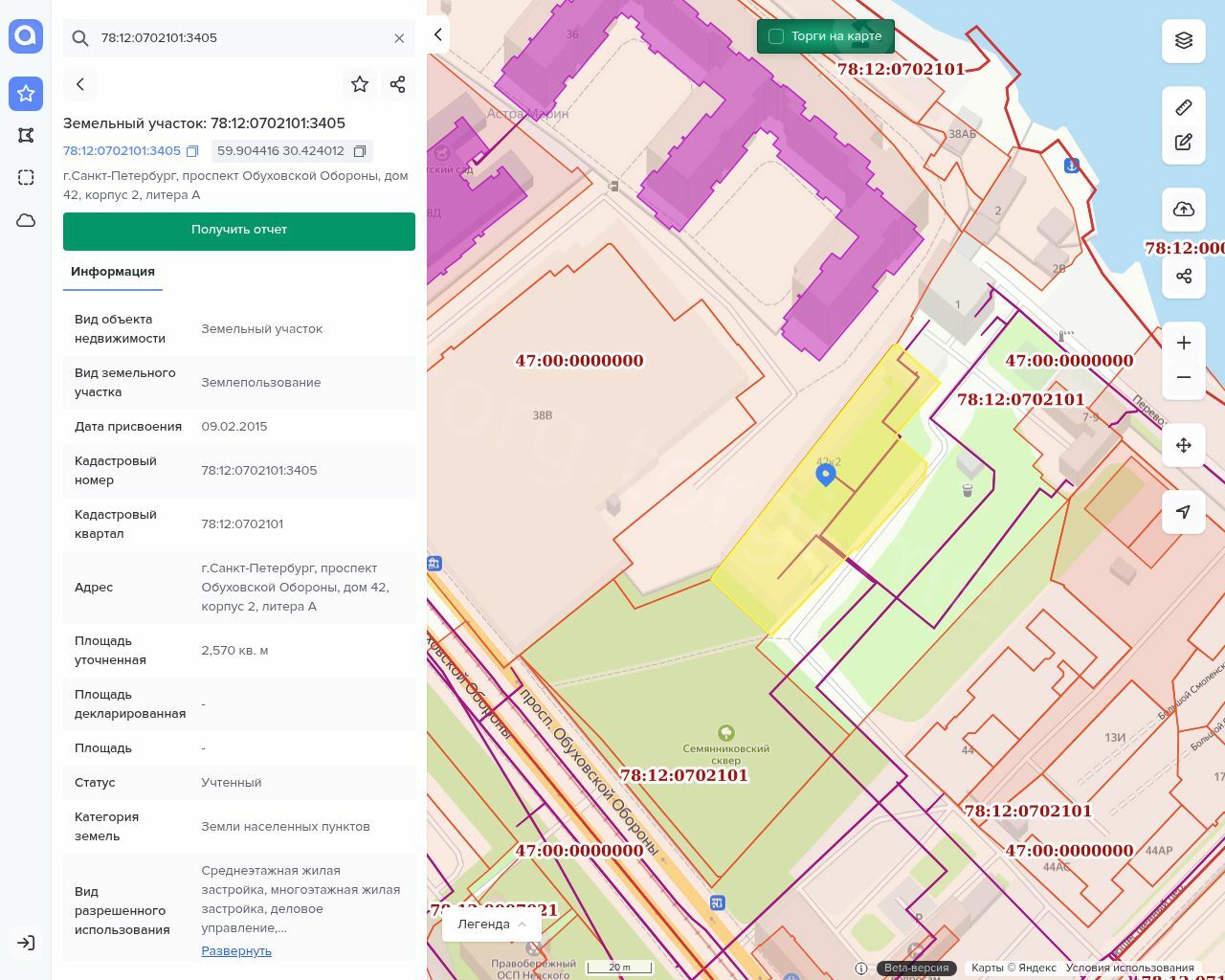Copy the cadastral number to clipboard

click(x=192, y=151)
